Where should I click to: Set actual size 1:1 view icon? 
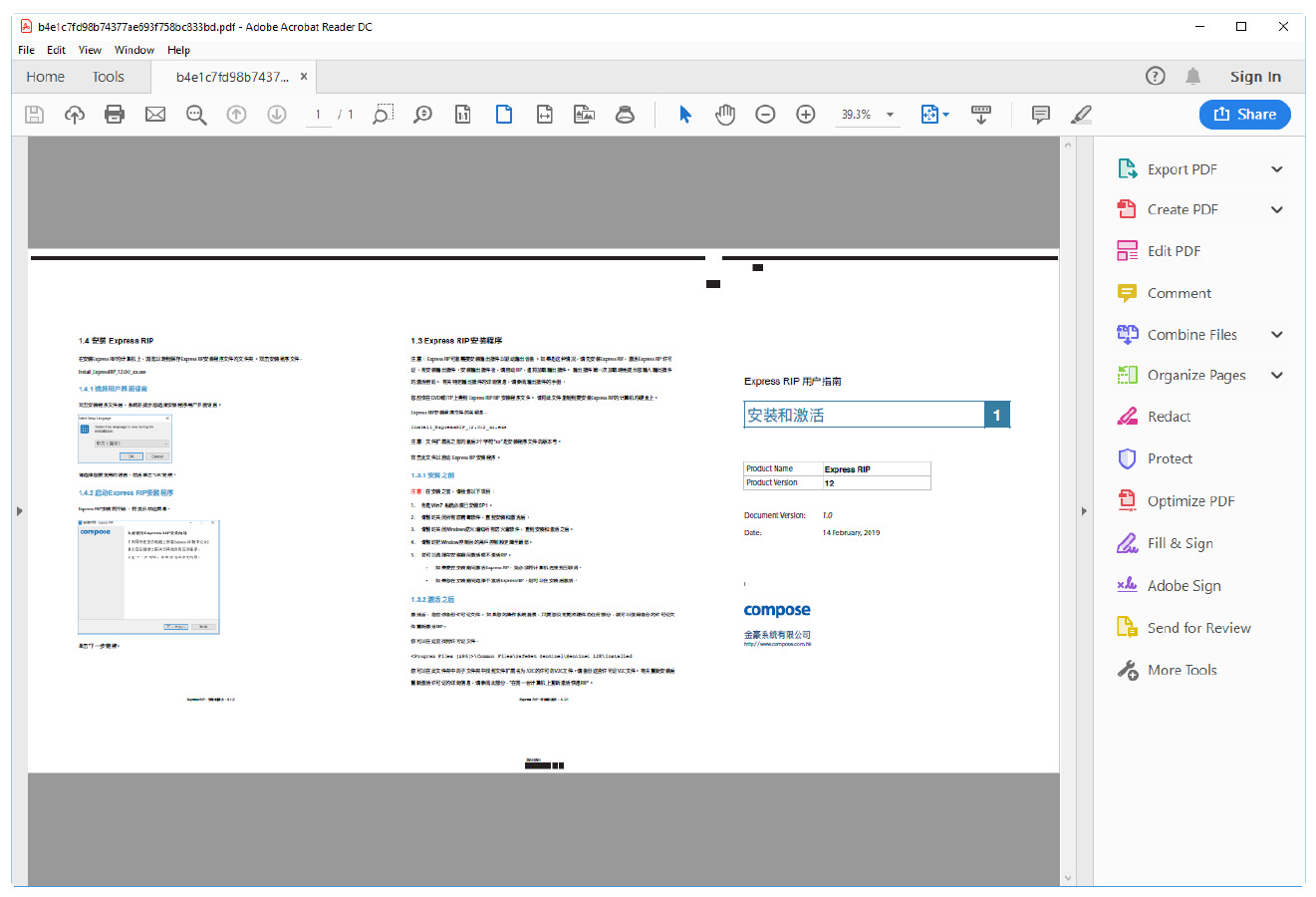(463, 115)
